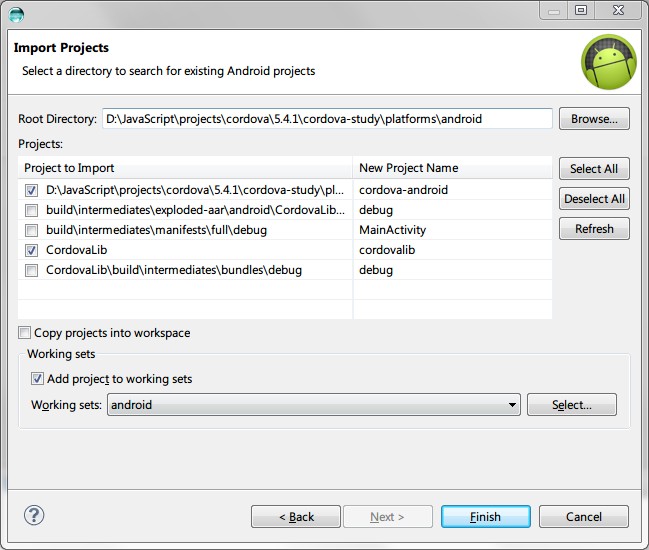The image size is (649, 550).
Task: Click the help question mark icon
Action: click(34, 516)
